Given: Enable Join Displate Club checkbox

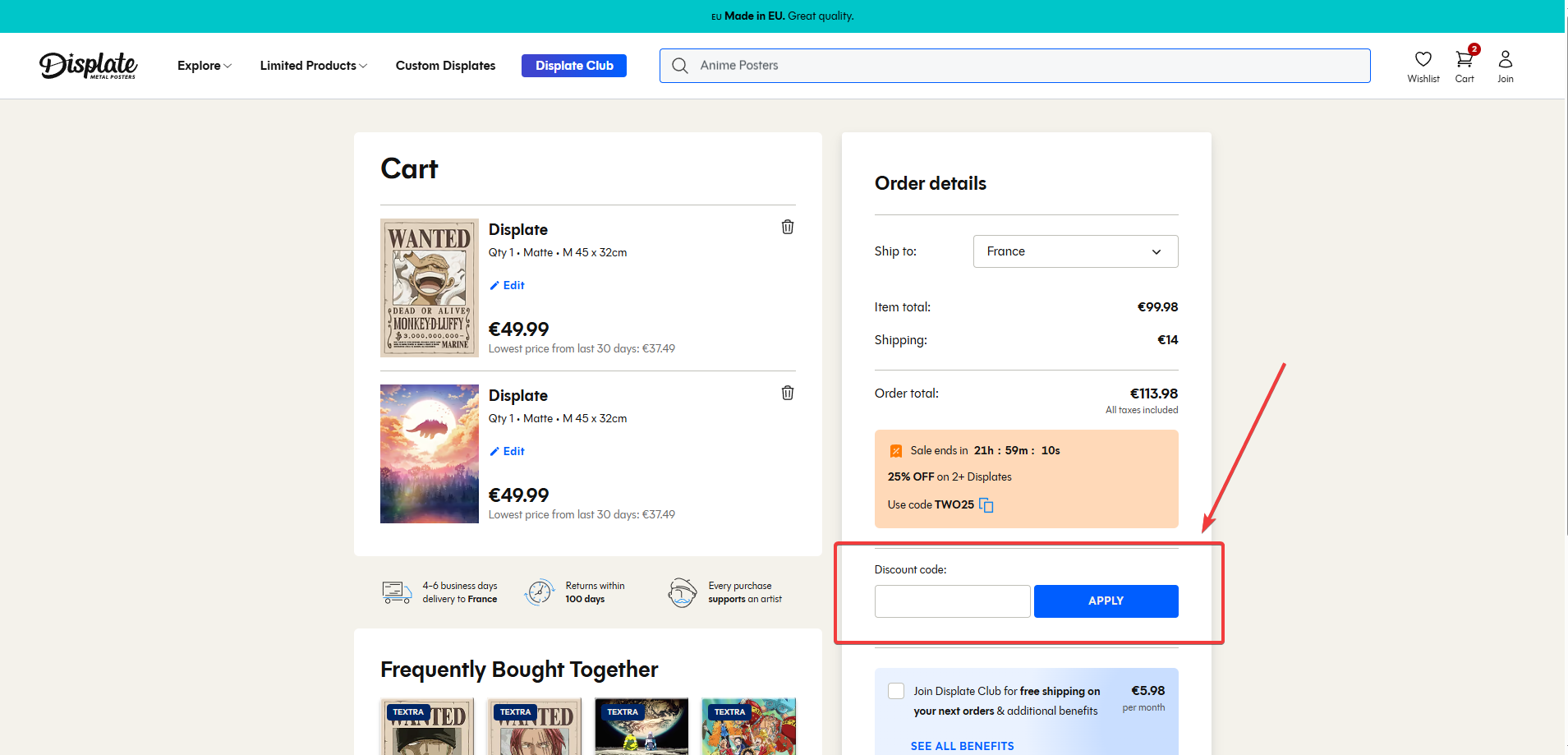Looking at the screenshot, I should 896,691.
